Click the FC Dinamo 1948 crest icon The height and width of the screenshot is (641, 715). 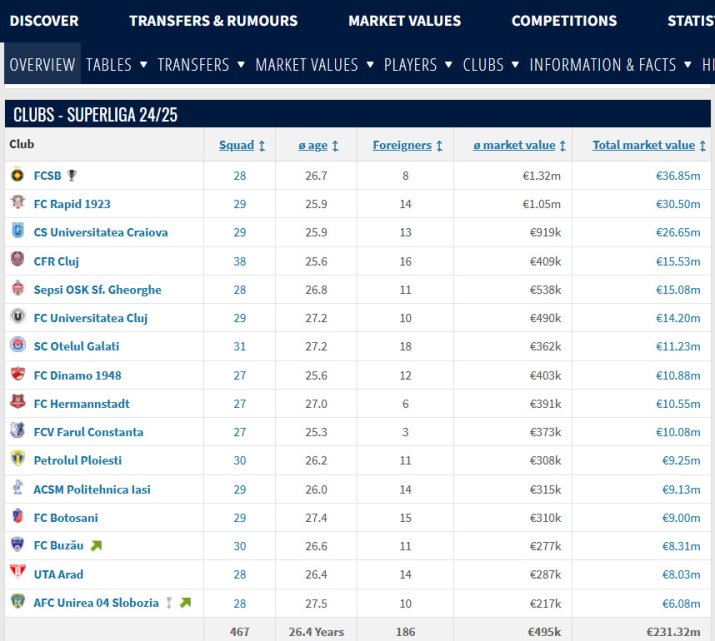(x=17, y=373)
